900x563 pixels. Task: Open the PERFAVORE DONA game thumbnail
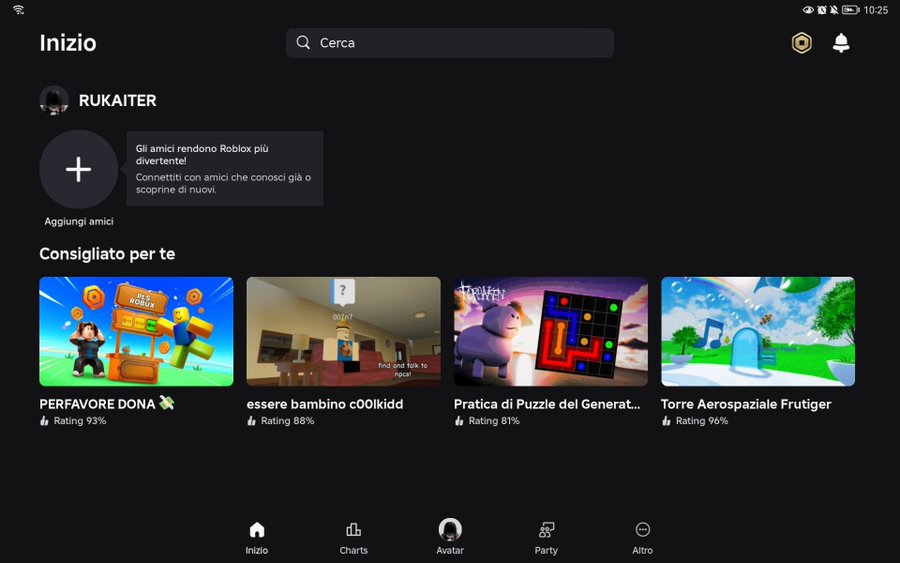(x=136, y=332)
